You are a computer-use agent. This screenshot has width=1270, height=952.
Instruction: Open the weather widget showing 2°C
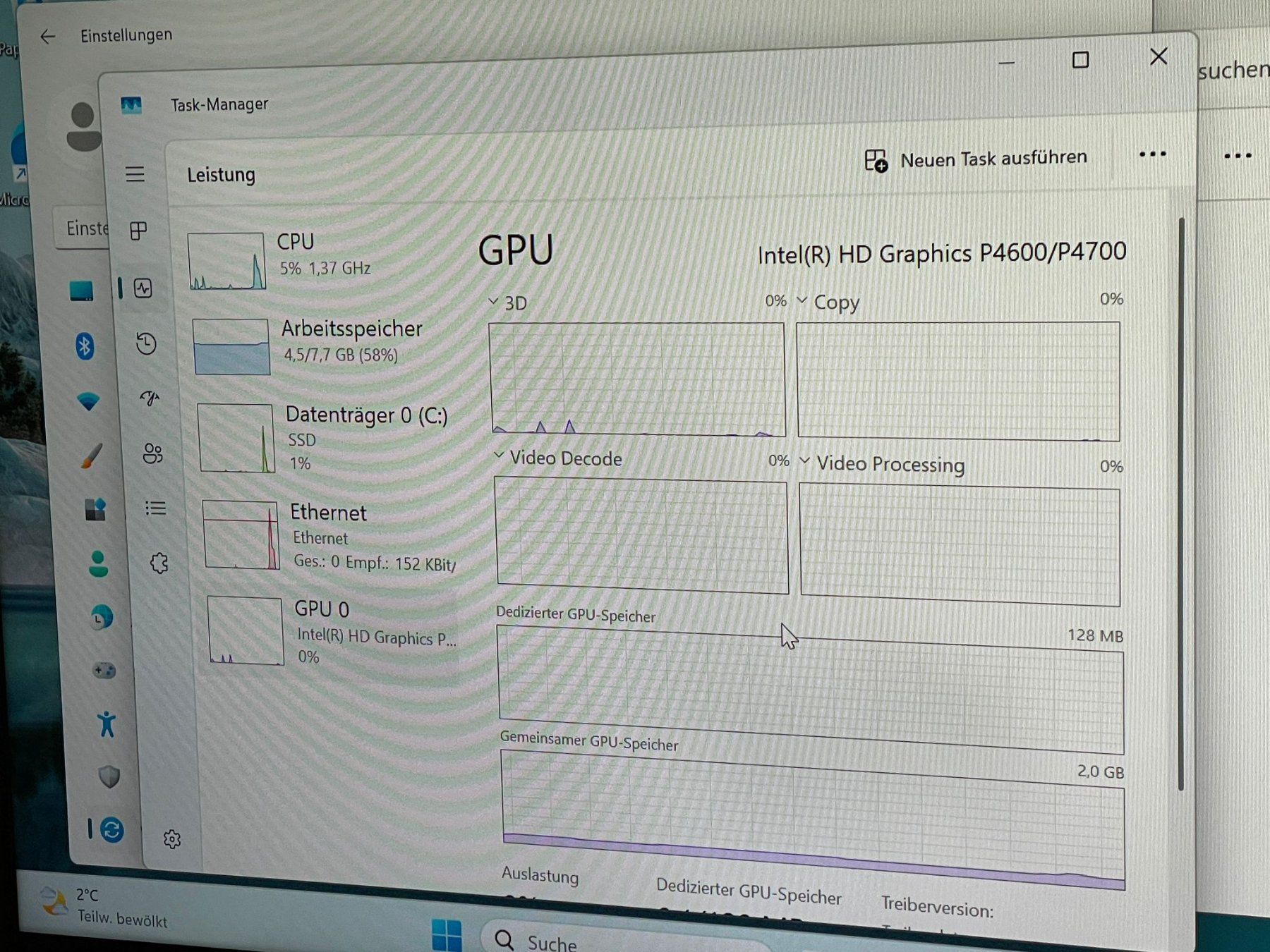click(106, 907)
